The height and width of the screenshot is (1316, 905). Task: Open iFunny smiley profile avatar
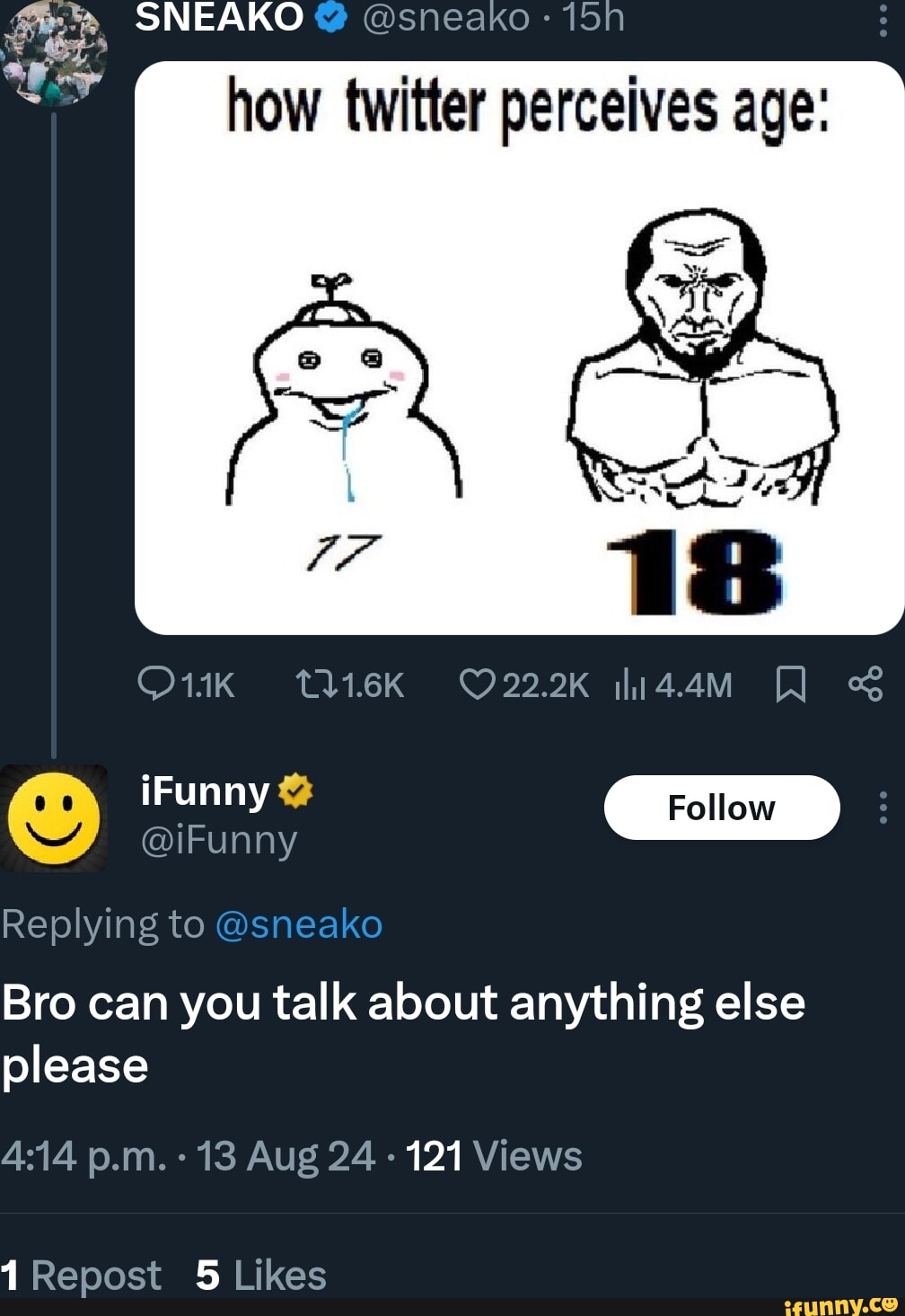54,817
